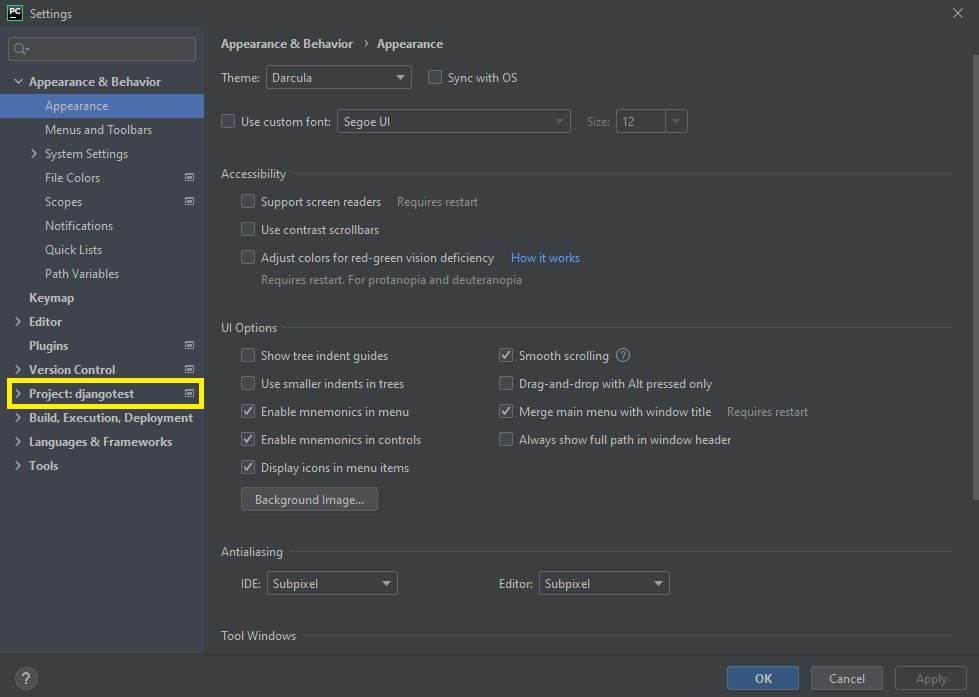
Task: Expand the Editor settings section
Action: [x=18, y=321]
